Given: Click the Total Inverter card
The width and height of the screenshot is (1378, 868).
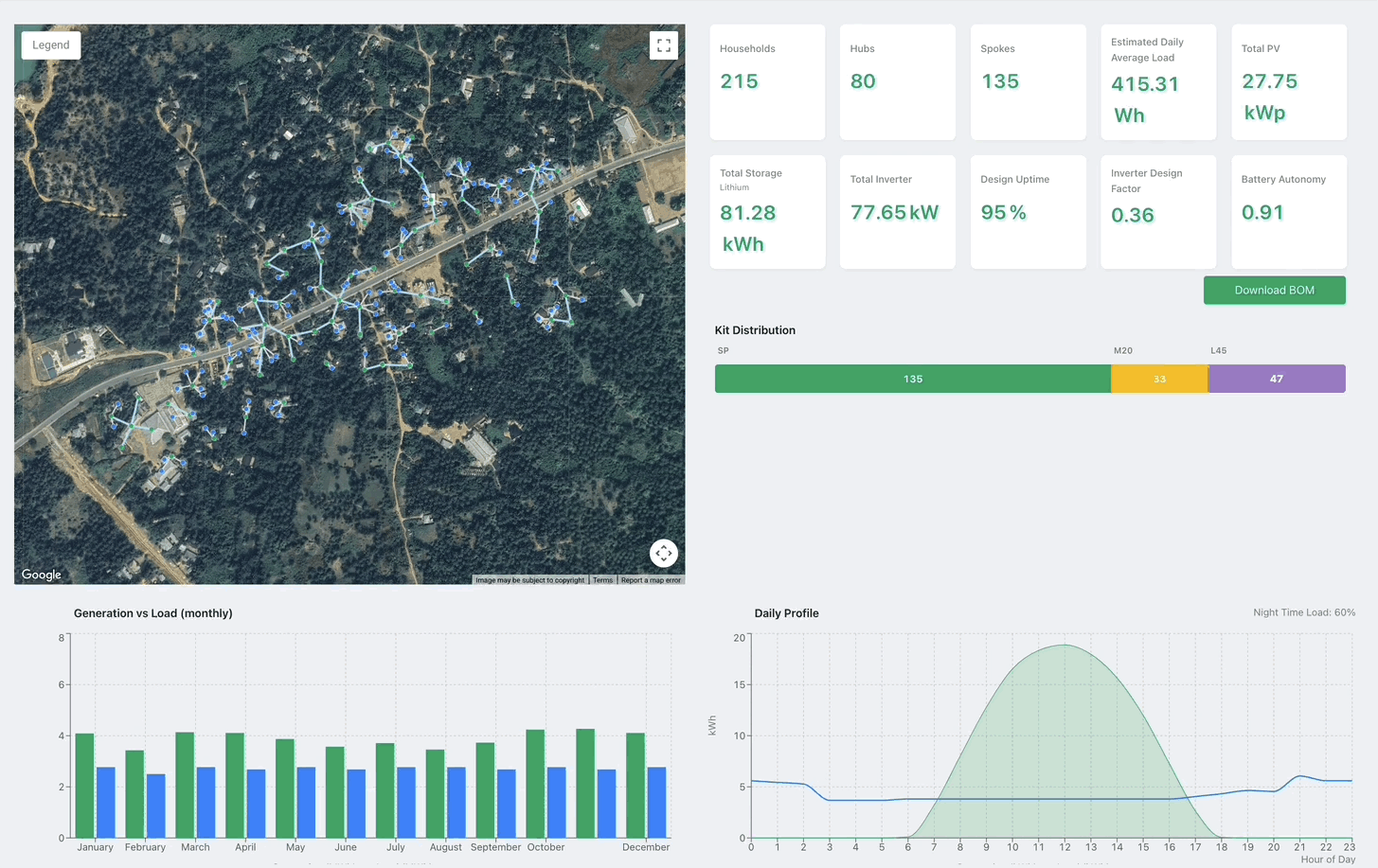Looking at the screenshot, I should click(x=897, y=212).
